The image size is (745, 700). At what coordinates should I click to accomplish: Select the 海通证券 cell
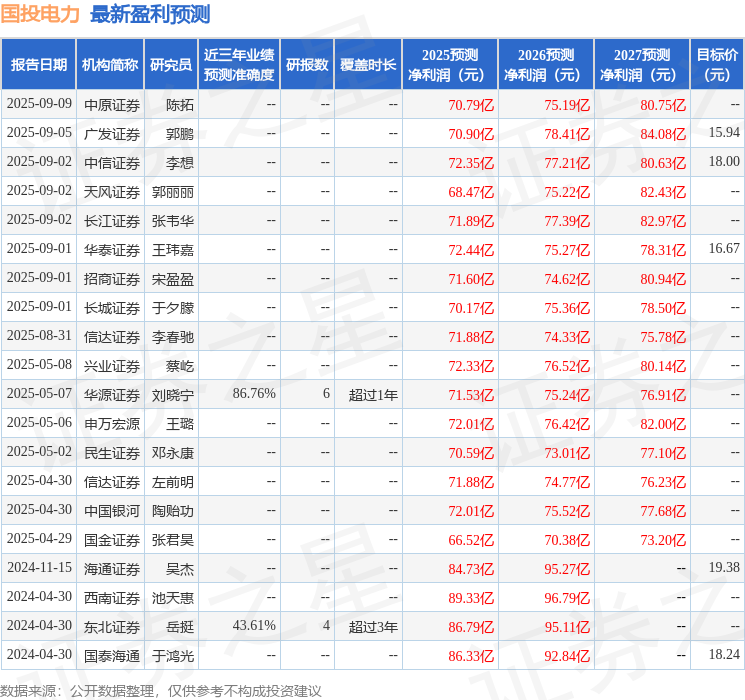pos(112,569)
